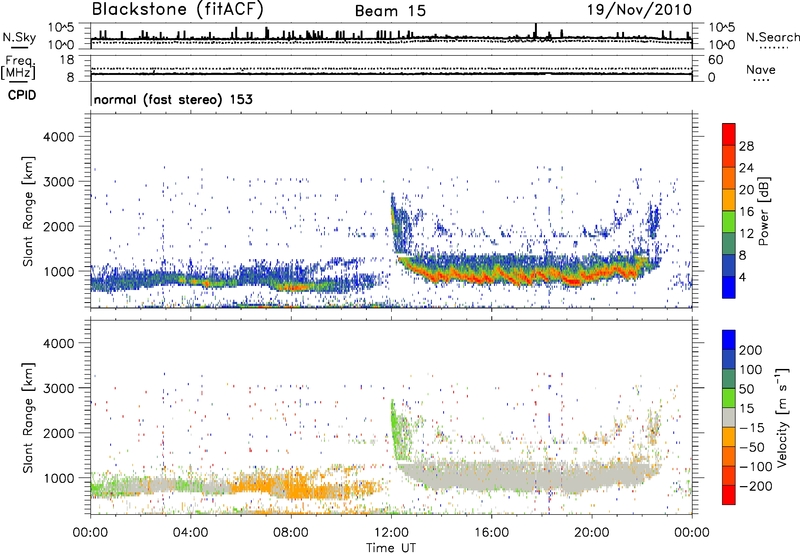Click the 'Slant Range [km]' label of the power panel
The width and height of the screenshot is (800, 554).
pos(28,211)
